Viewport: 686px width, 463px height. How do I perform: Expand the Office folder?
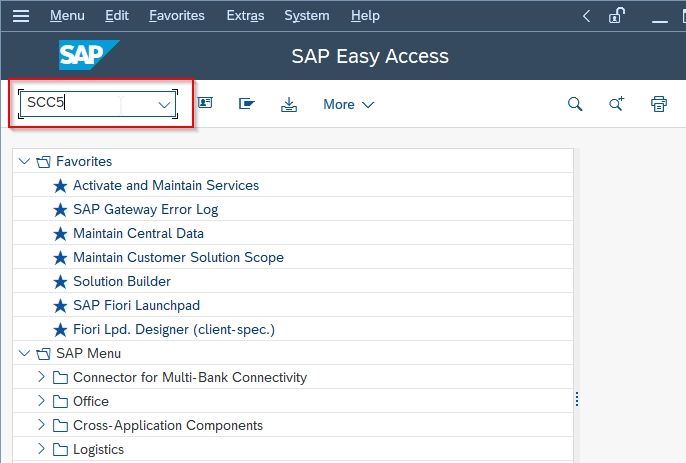[x=41, y=401]
